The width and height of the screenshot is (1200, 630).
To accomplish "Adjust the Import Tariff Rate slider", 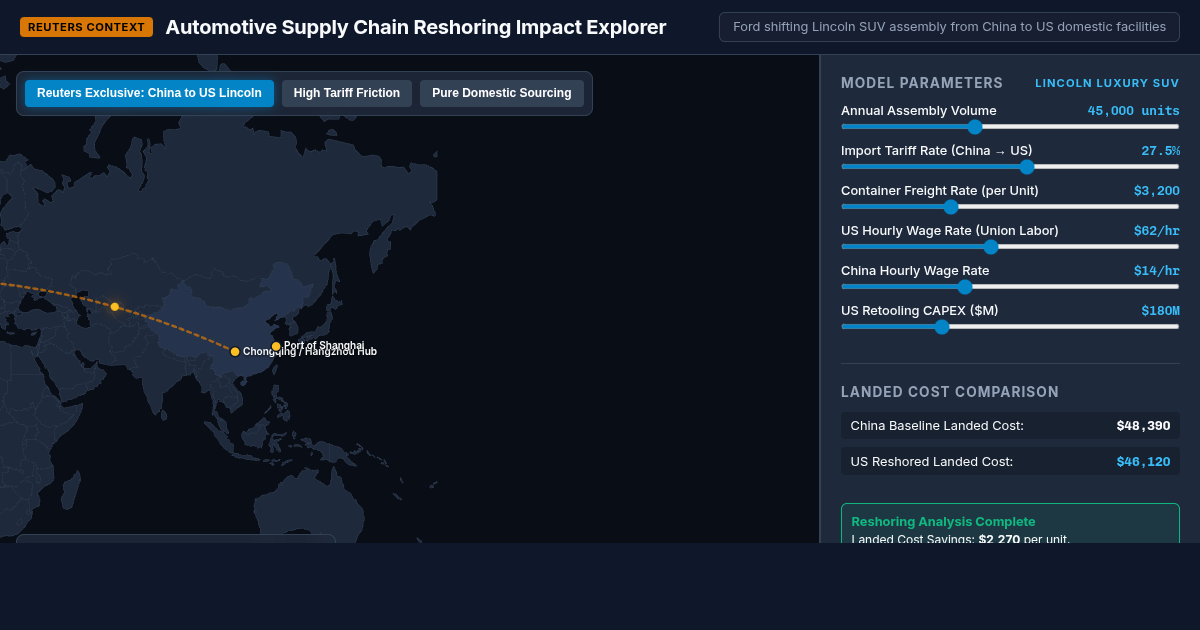I will tap(1010, 166).
